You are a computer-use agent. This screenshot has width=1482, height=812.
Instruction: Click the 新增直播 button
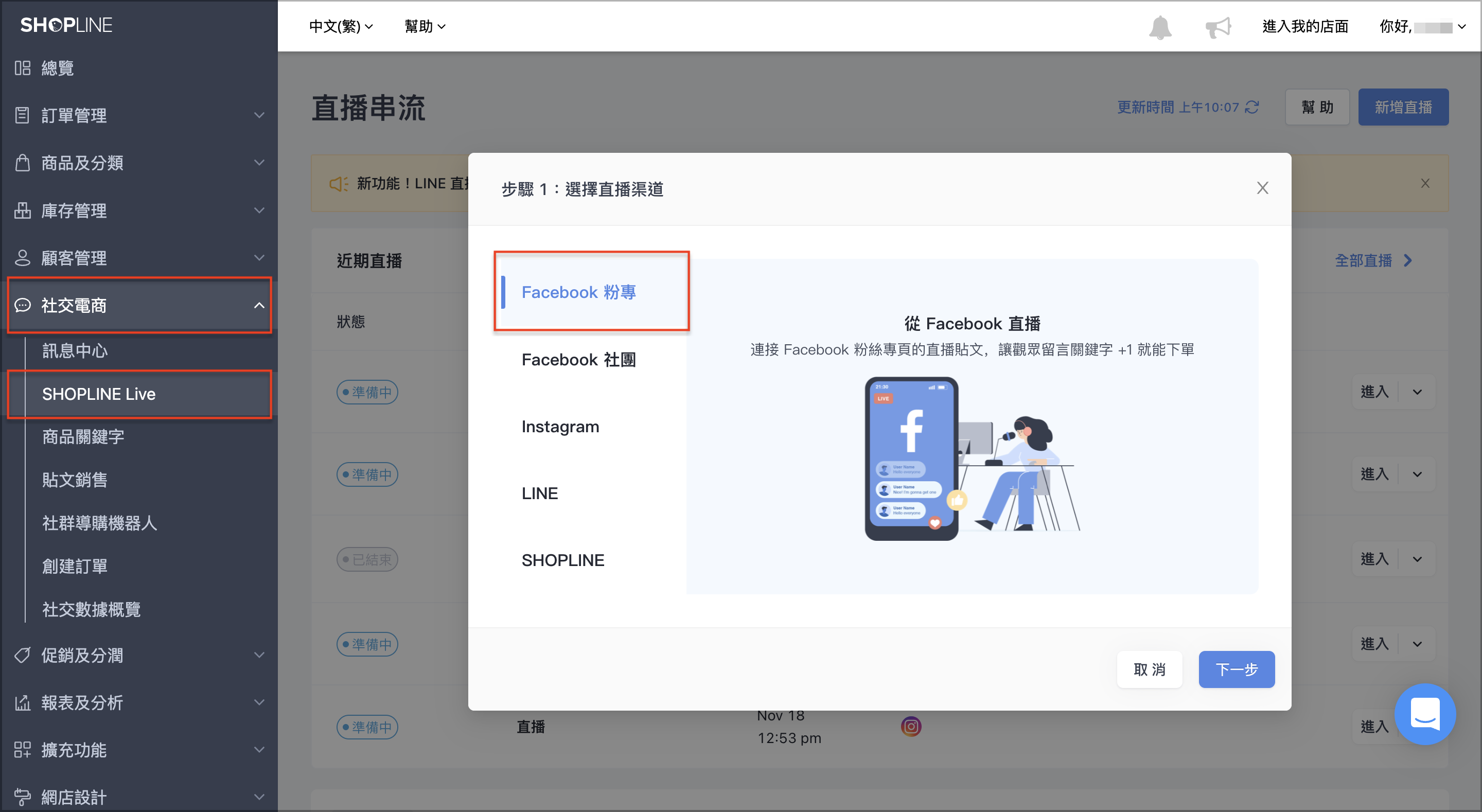point(1403,107)
